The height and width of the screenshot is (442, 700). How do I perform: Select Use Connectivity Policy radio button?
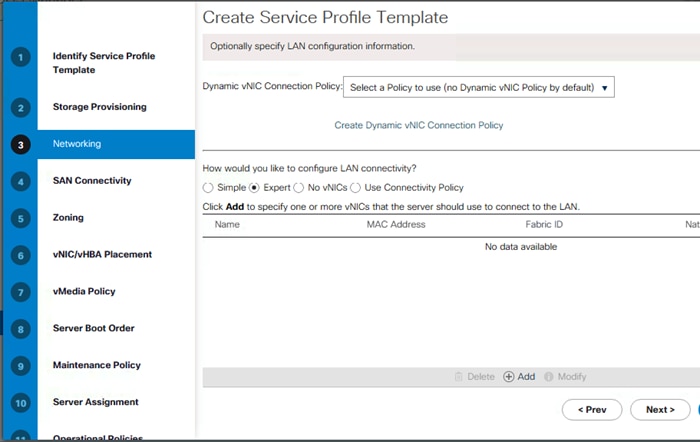355,188
